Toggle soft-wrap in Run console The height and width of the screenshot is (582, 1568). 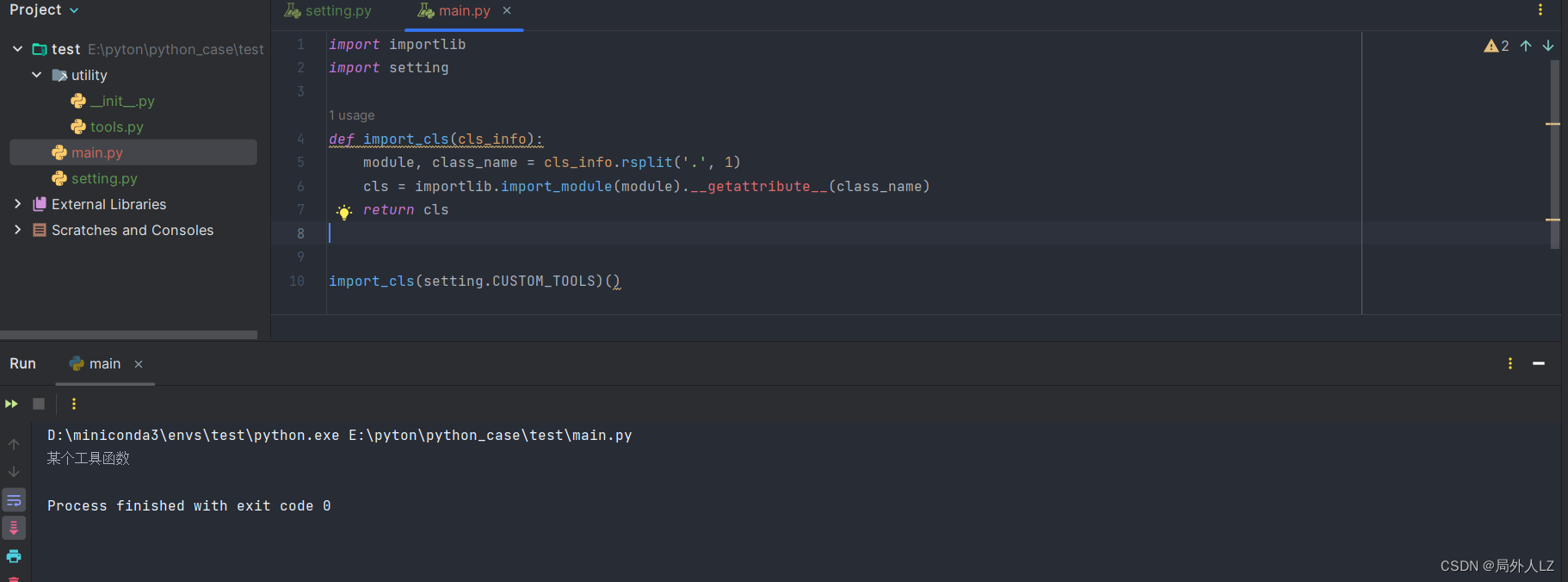tap(14, 500)
